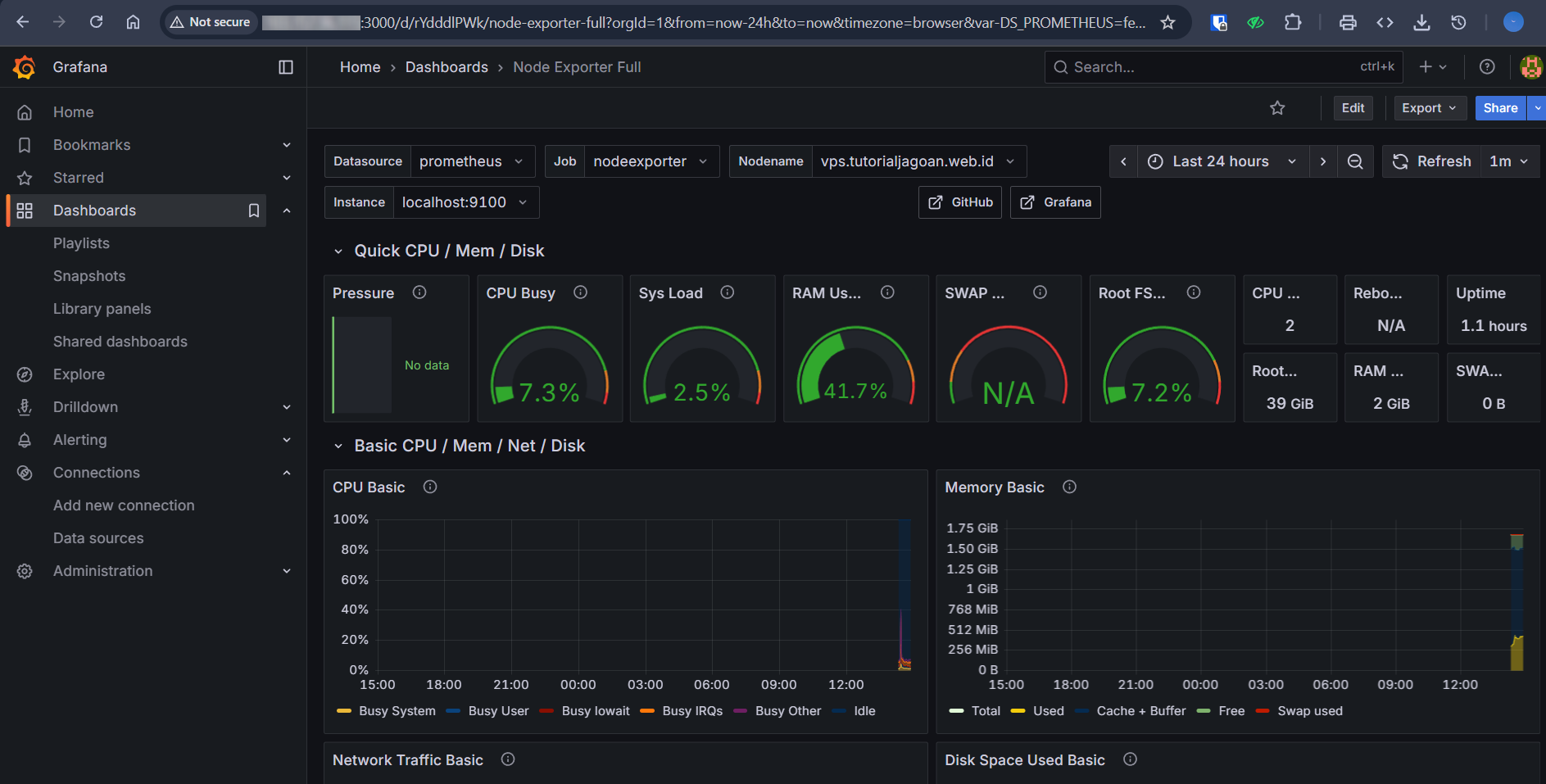Image resolution: width=1546 pixels, height=784 pixels.
Task: Click the browser home icon
Action: [133, 22]
